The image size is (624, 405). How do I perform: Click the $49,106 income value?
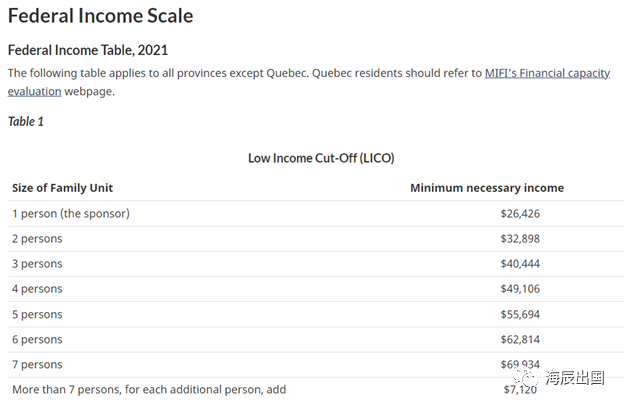(x=520, y=289)
